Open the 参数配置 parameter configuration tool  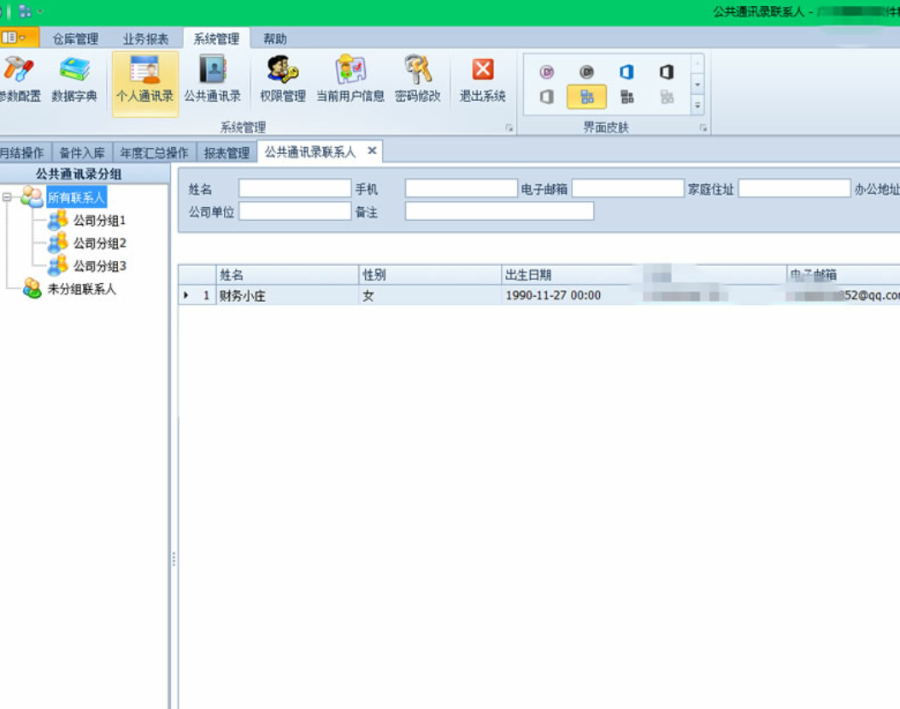(x=20, y=80)
